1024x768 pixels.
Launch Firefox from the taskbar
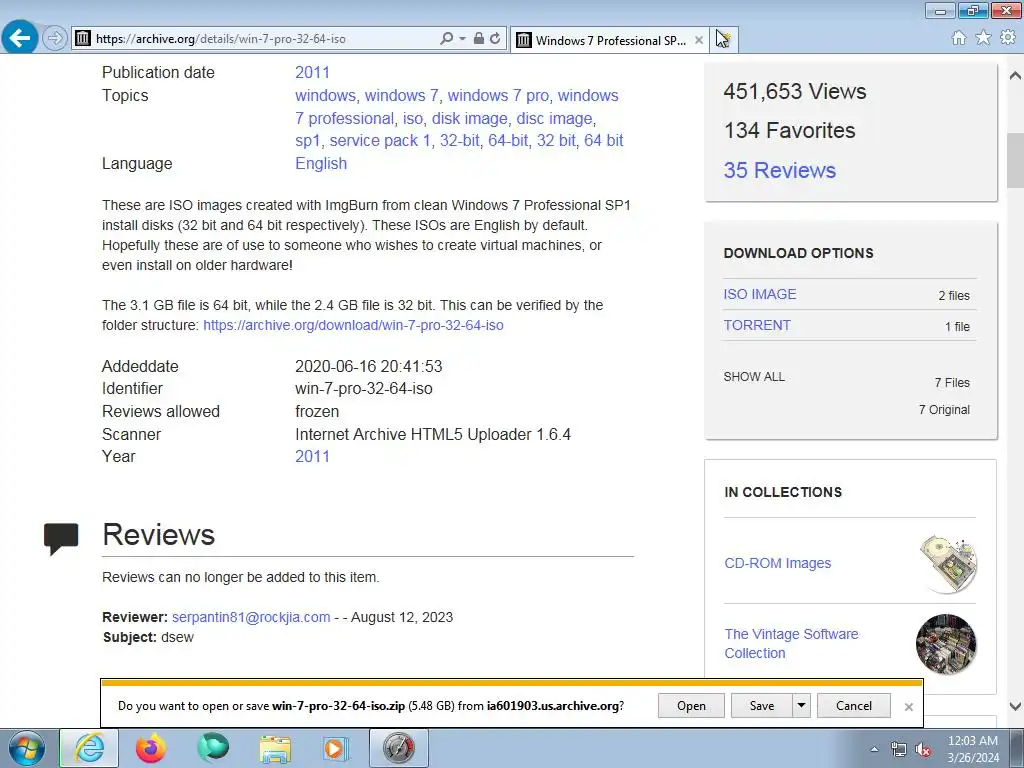coord(151,748)
